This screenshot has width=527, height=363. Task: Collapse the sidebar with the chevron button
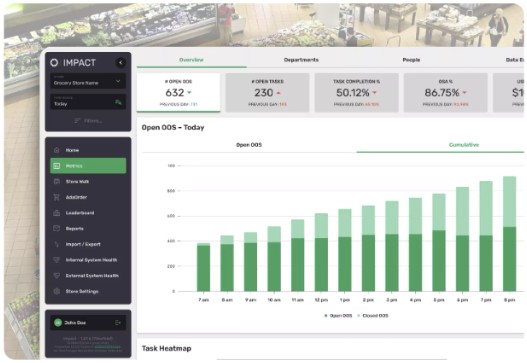(120, 63)
